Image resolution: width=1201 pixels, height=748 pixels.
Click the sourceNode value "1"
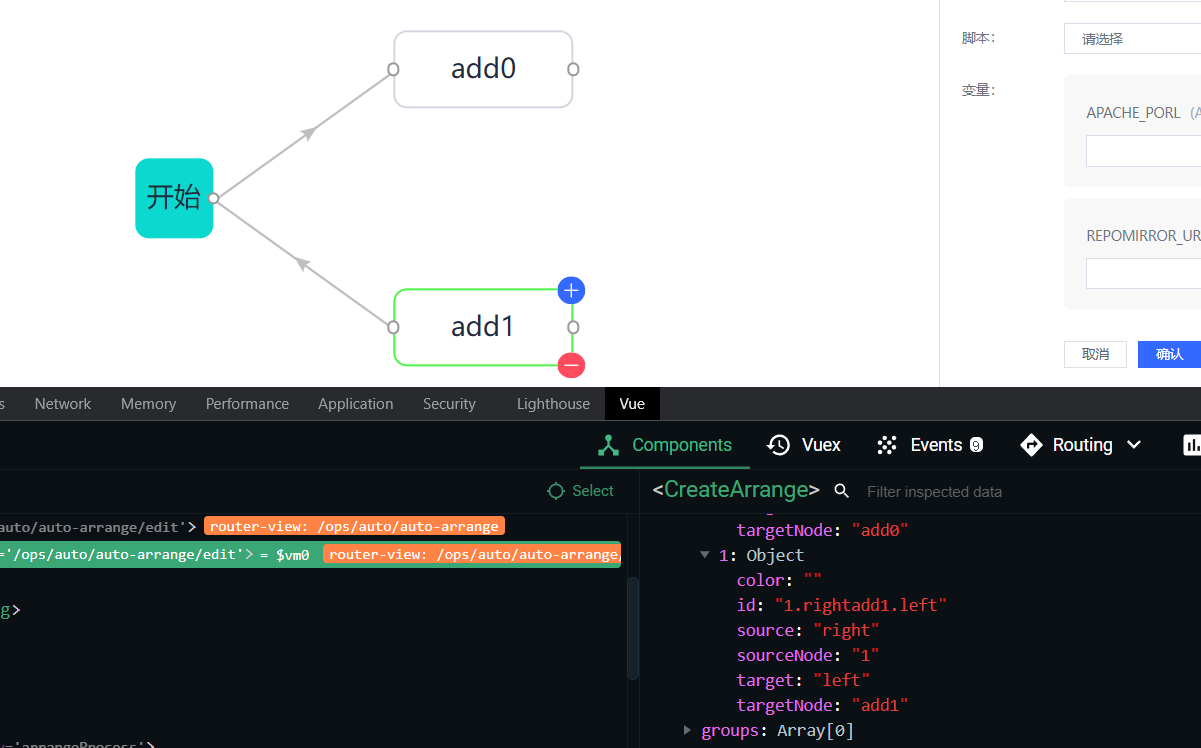point(865,655)
